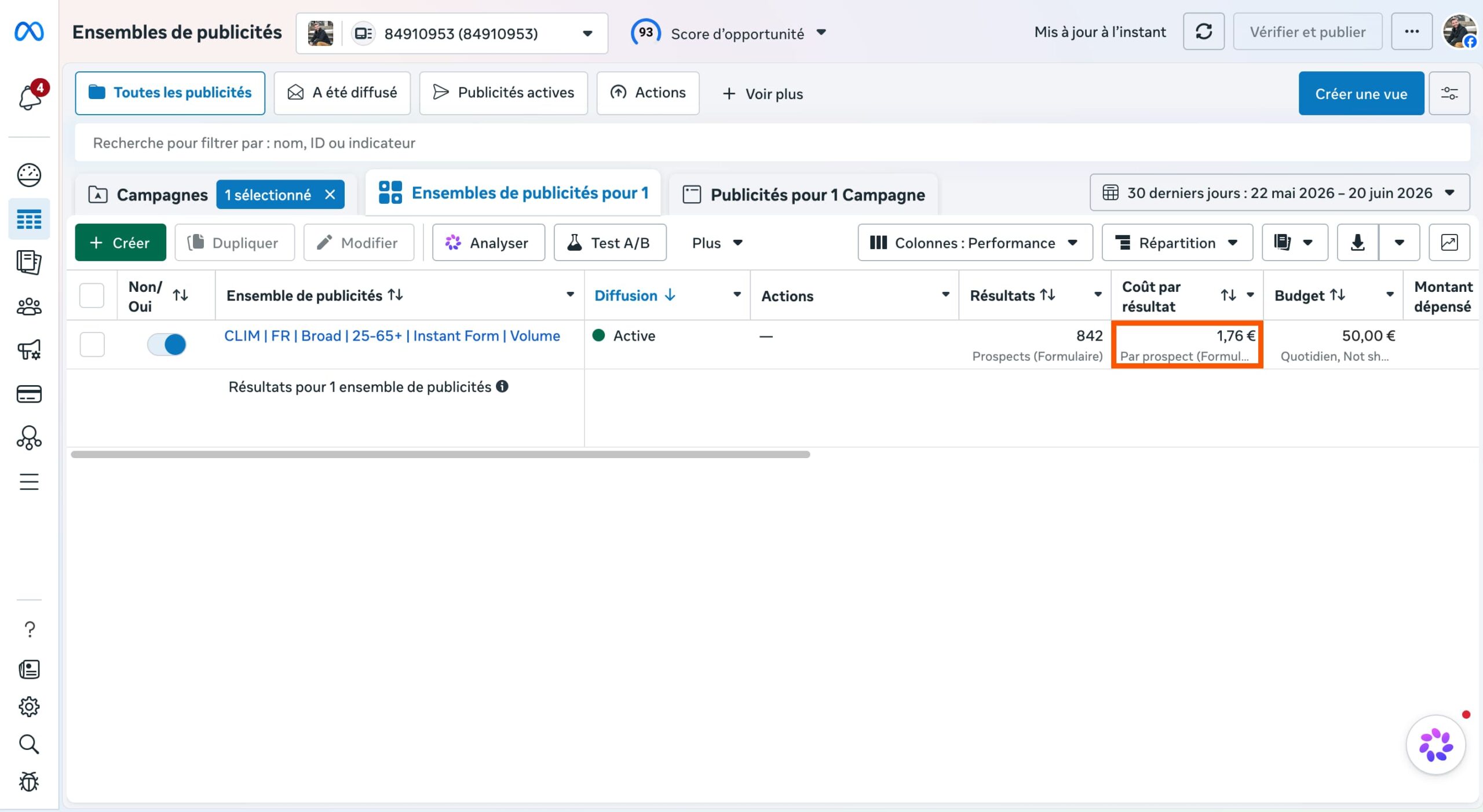The width and height of the screenshot is (1483, 812).
Task: Sort by the Résultats column header
Action: 1011,295
